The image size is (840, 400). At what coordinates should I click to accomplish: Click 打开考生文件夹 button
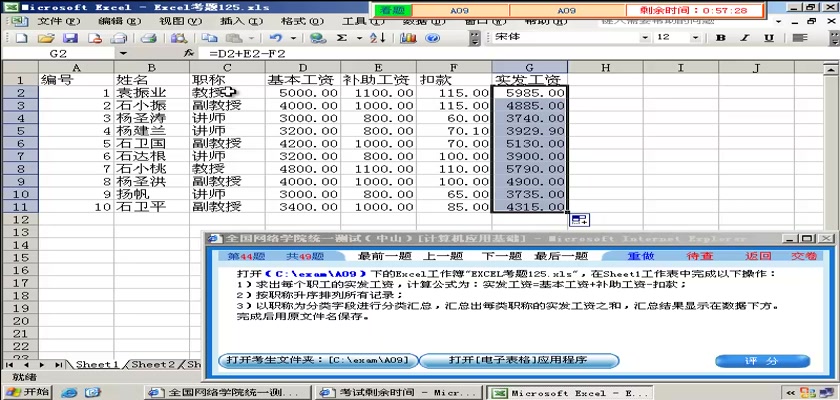pyautogui.click(x=318, y=360)
